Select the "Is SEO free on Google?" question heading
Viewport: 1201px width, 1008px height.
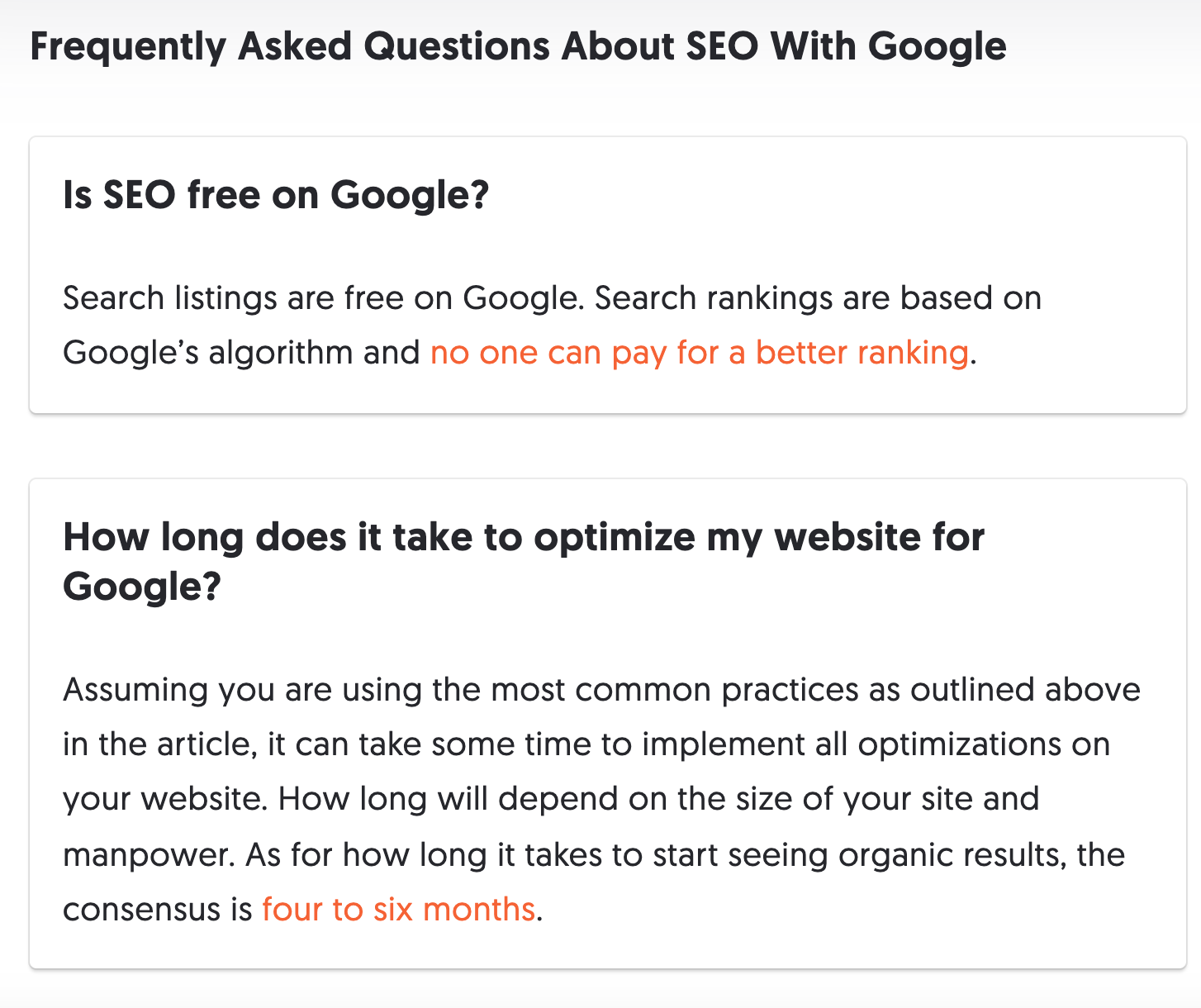tap(276, 197)
